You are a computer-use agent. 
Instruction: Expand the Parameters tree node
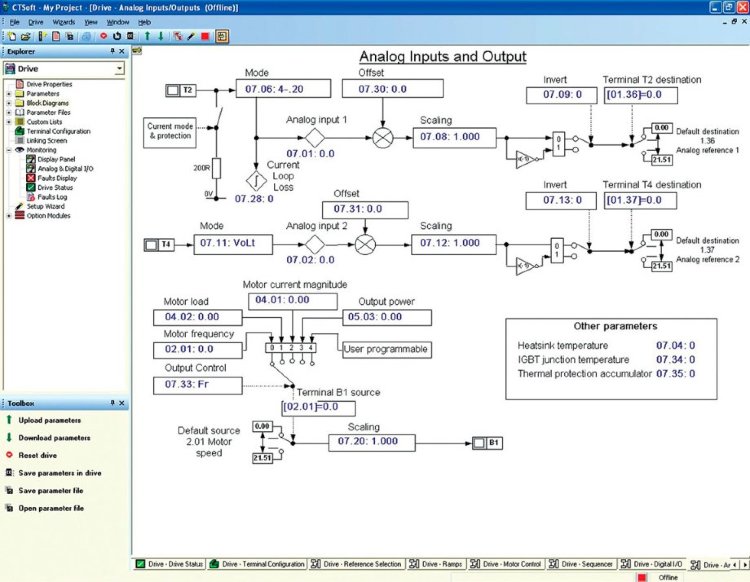[8, 94]
